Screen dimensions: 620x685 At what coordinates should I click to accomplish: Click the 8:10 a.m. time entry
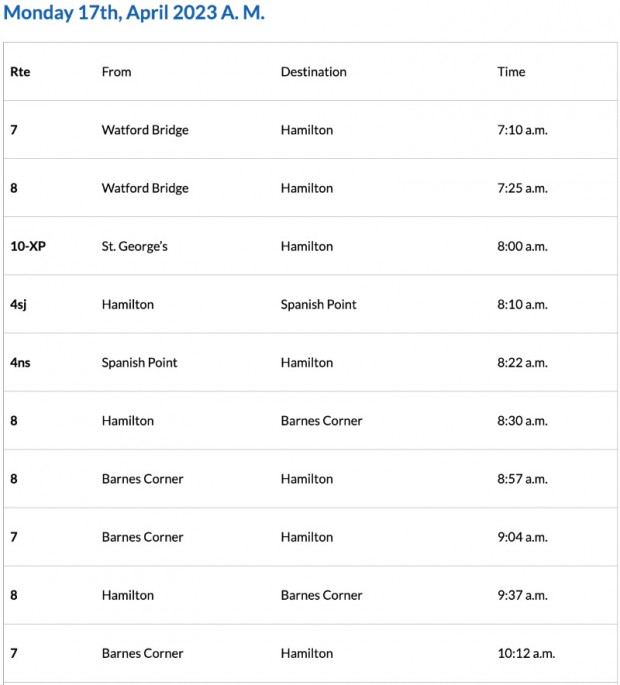tap(522, 304)
